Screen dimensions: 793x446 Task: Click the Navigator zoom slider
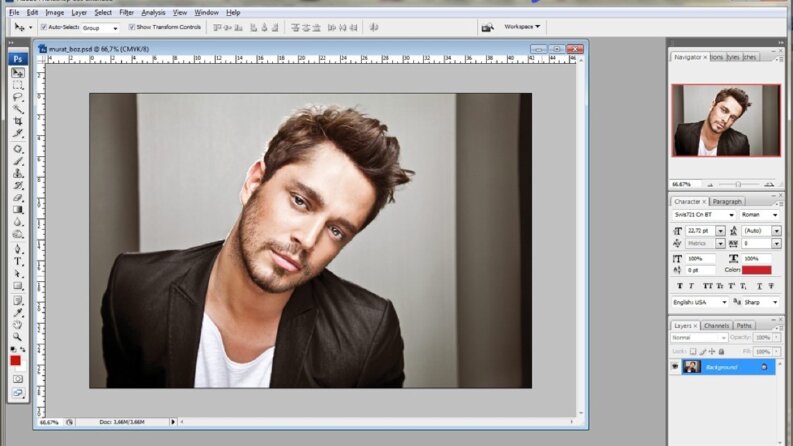[x=739, y=185]
